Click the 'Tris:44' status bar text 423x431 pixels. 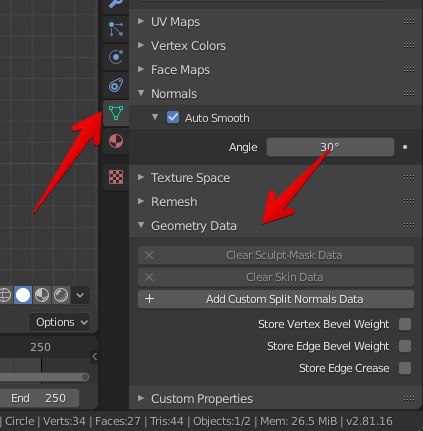pos(167,421)
